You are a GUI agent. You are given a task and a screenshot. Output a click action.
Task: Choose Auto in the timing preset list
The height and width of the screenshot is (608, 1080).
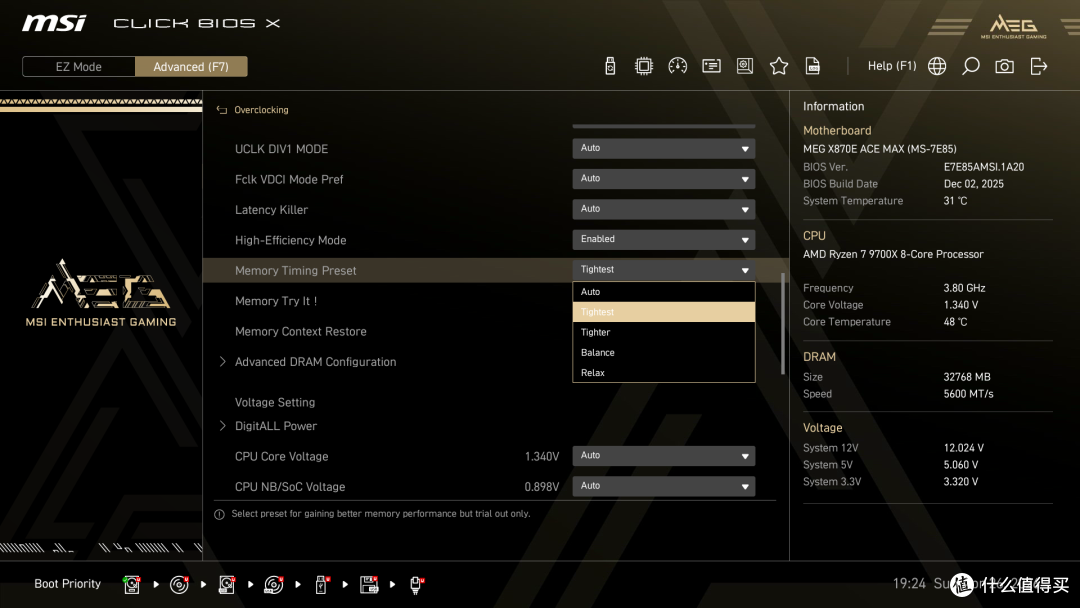click(663, 292)
